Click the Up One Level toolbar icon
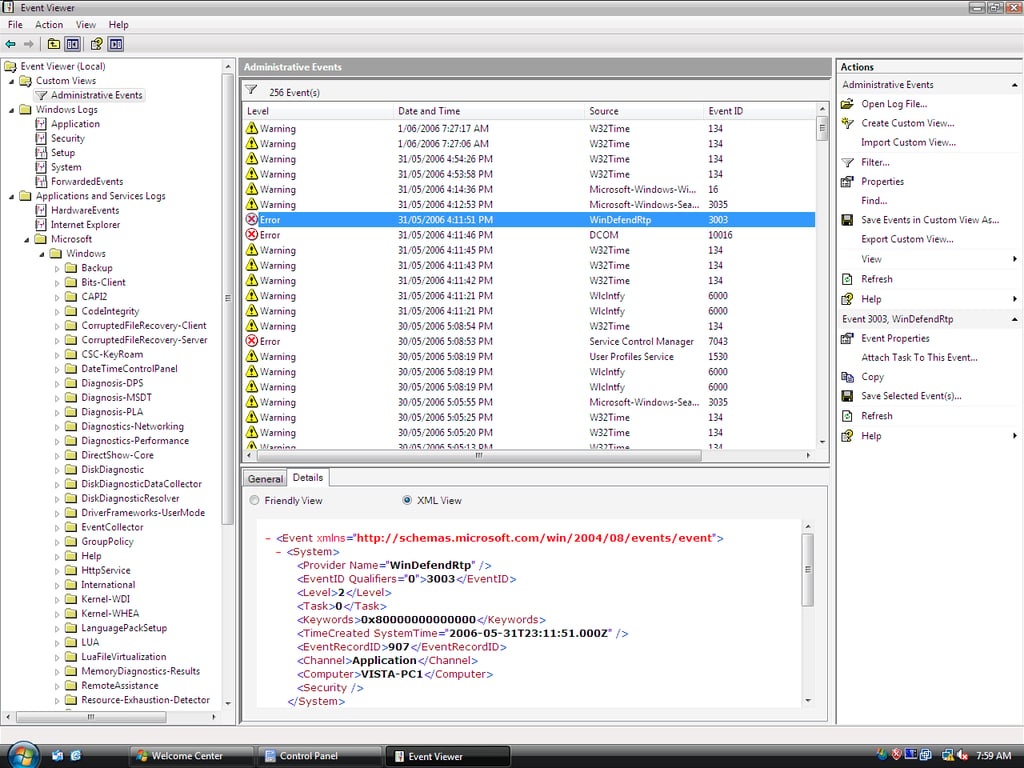The image size is (1024, 768). pos(54,44)
